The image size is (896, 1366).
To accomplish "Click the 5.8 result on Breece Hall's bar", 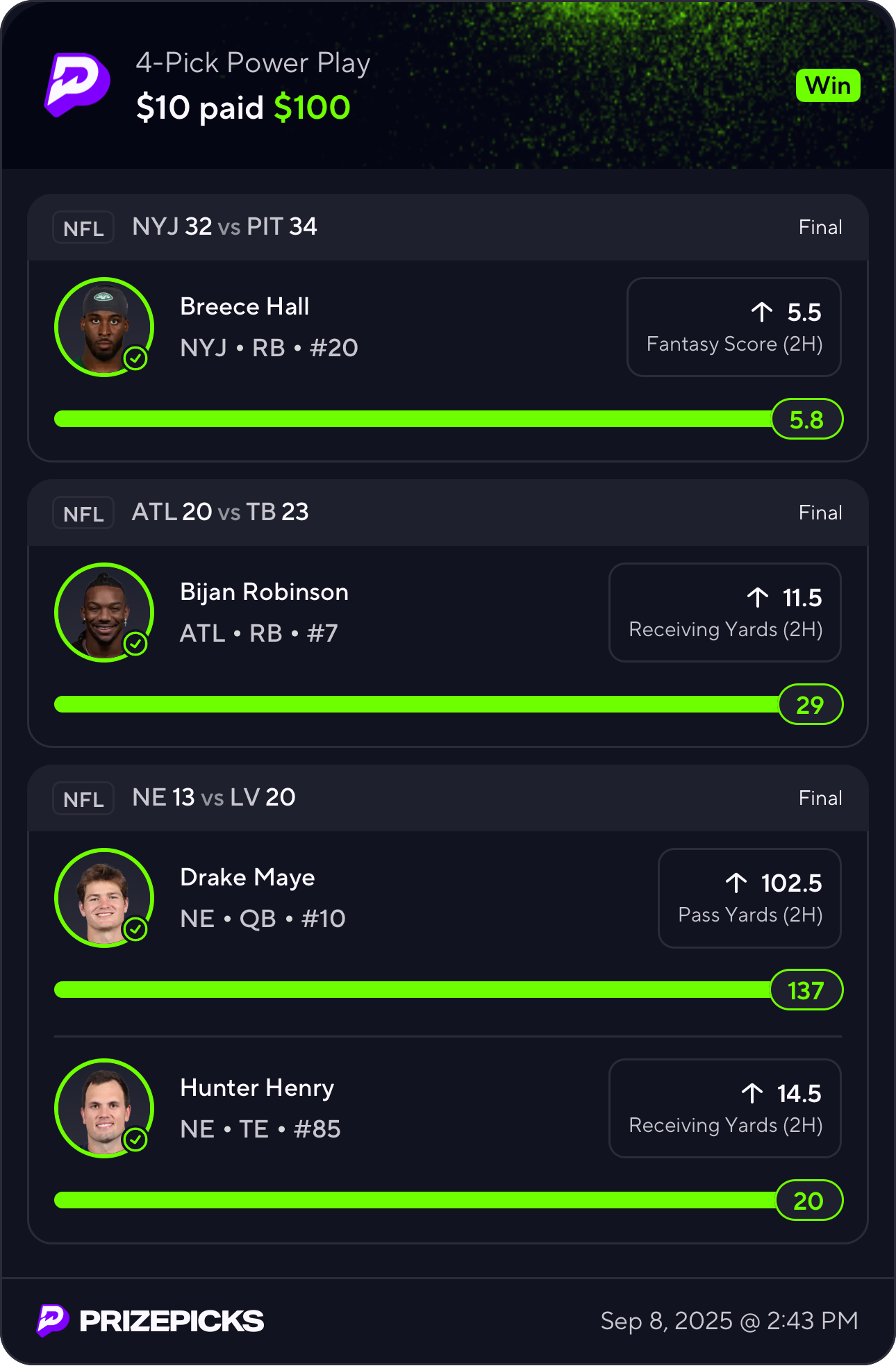I will (x=806, y=419).
